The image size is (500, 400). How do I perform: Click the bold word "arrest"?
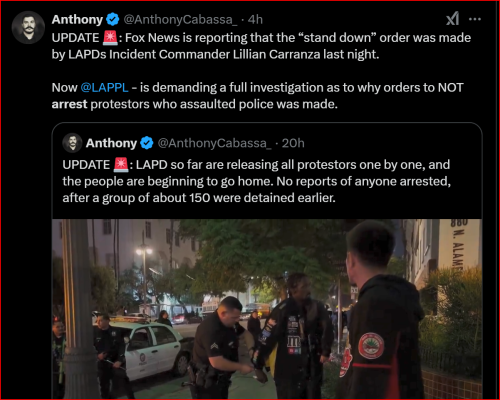click(69, 104)
